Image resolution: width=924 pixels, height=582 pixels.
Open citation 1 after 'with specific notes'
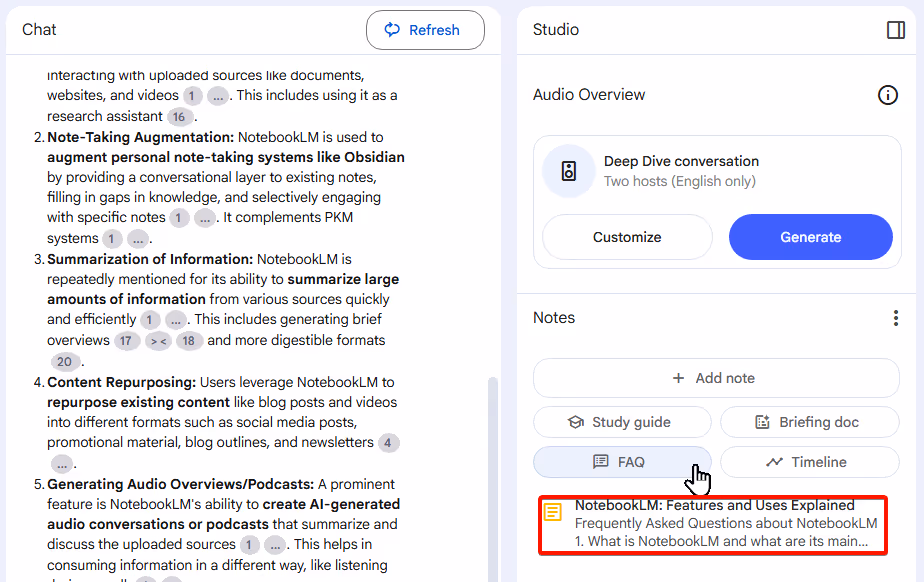tap(179, 218)
